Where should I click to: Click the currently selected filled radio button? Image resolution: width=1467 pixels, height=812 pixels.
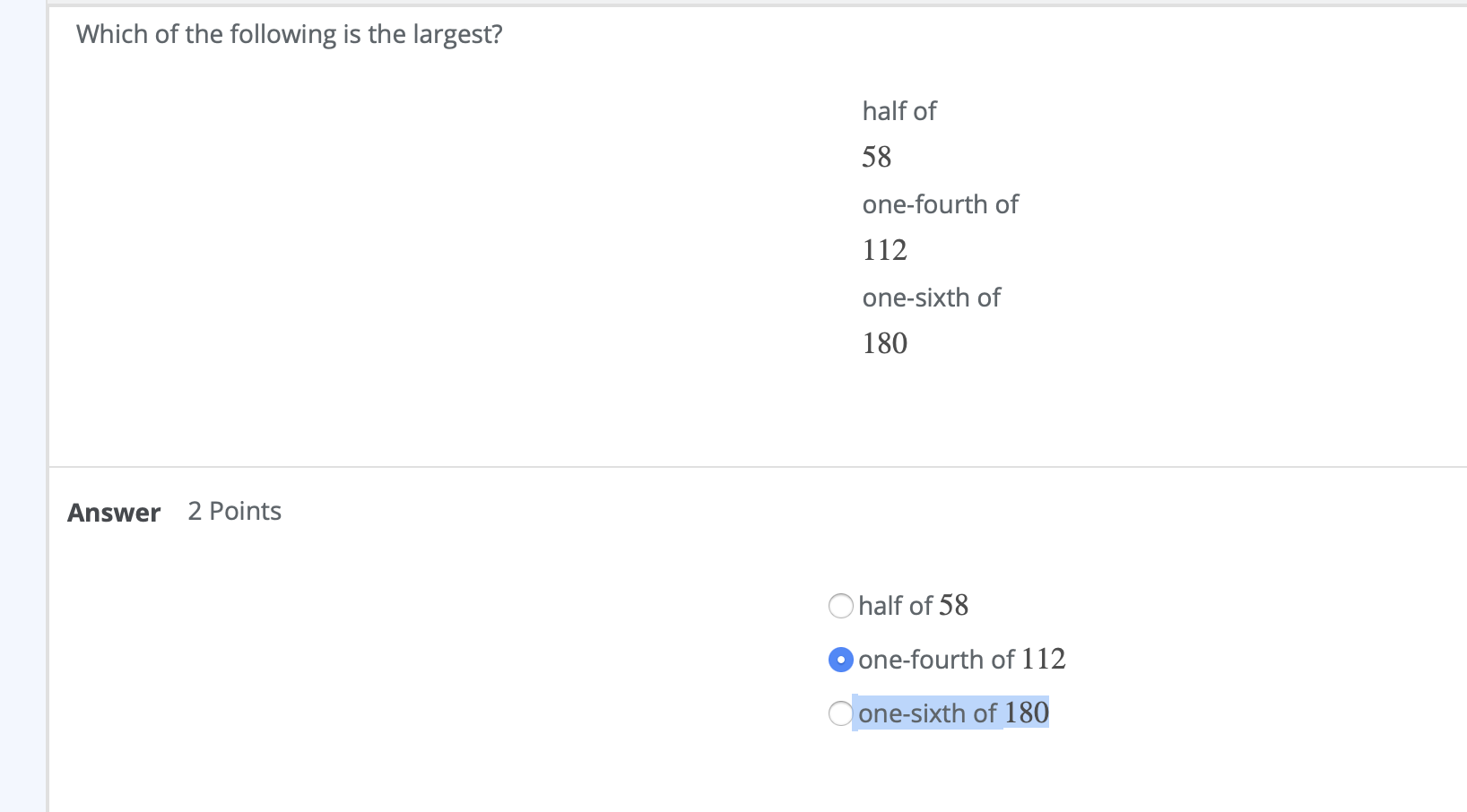click(x=839, y=661)
